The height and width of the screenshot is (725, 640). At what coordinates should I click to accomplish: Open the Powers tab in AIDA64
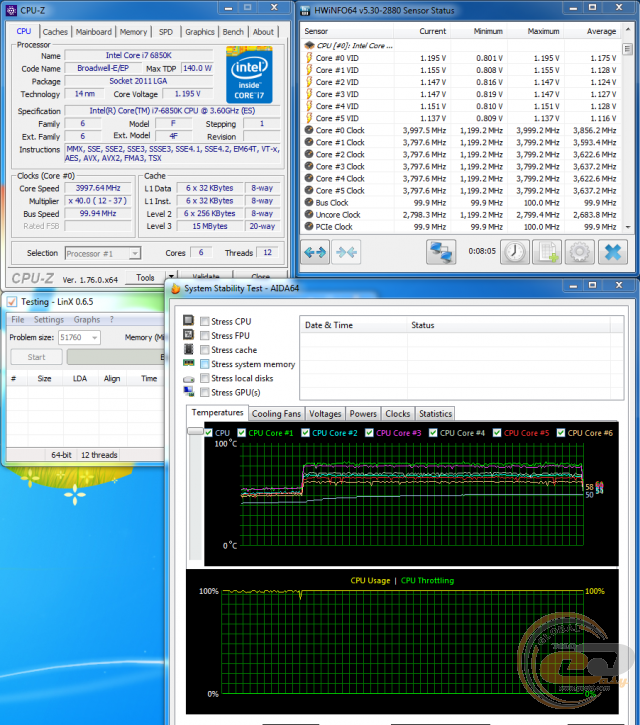point(363,414)
